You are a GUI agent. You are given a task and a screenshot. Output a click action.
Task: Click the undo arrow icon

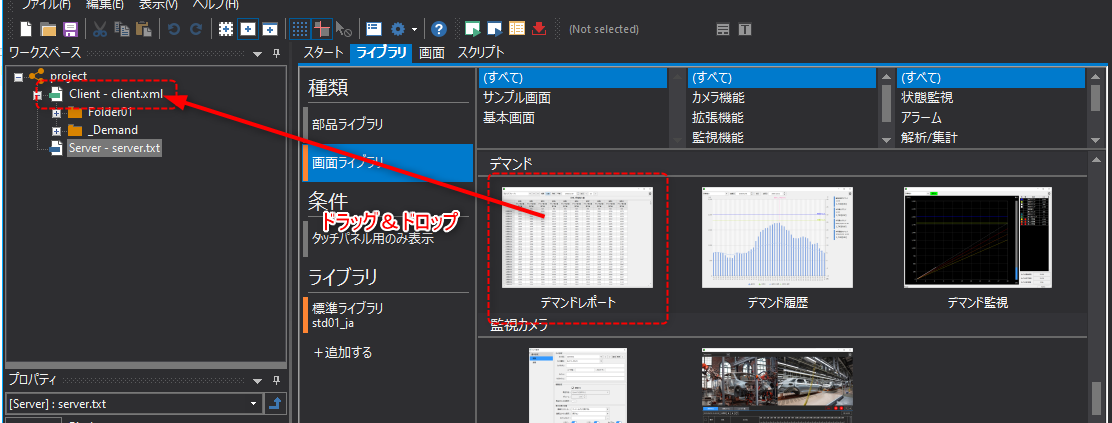174,29
